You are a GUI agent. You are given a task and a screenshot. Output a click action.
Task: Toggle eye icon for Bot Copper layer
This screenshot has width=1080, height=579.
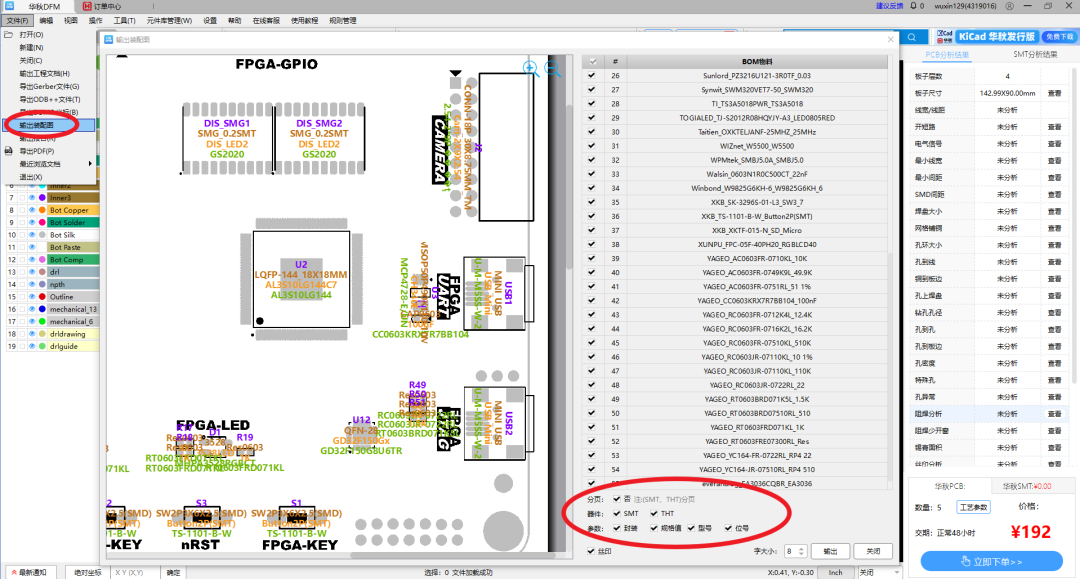pos(32,210)
